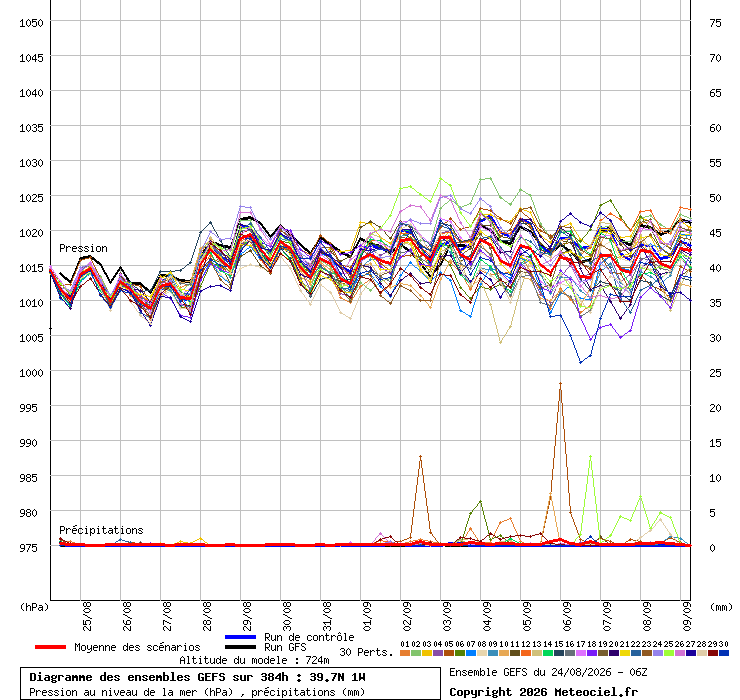Click the 'Pression' chart label
Screen dimensions: 740x700
(83, 248)
